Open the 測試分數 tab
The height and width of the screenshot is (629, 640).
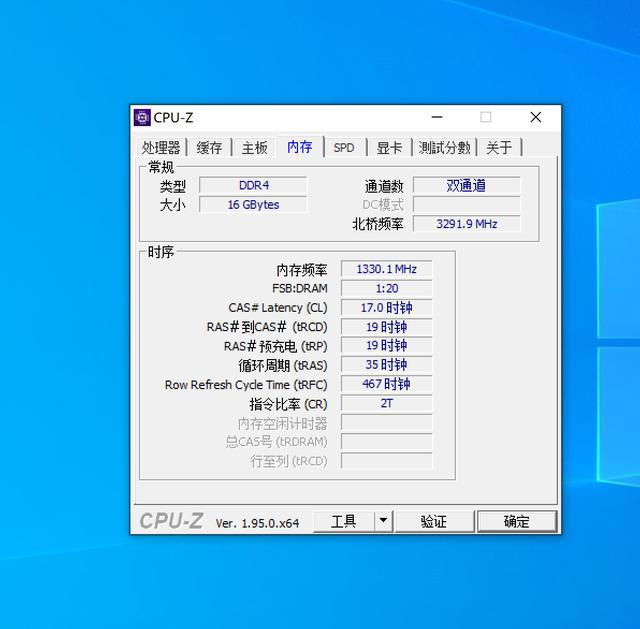[444, 147]
